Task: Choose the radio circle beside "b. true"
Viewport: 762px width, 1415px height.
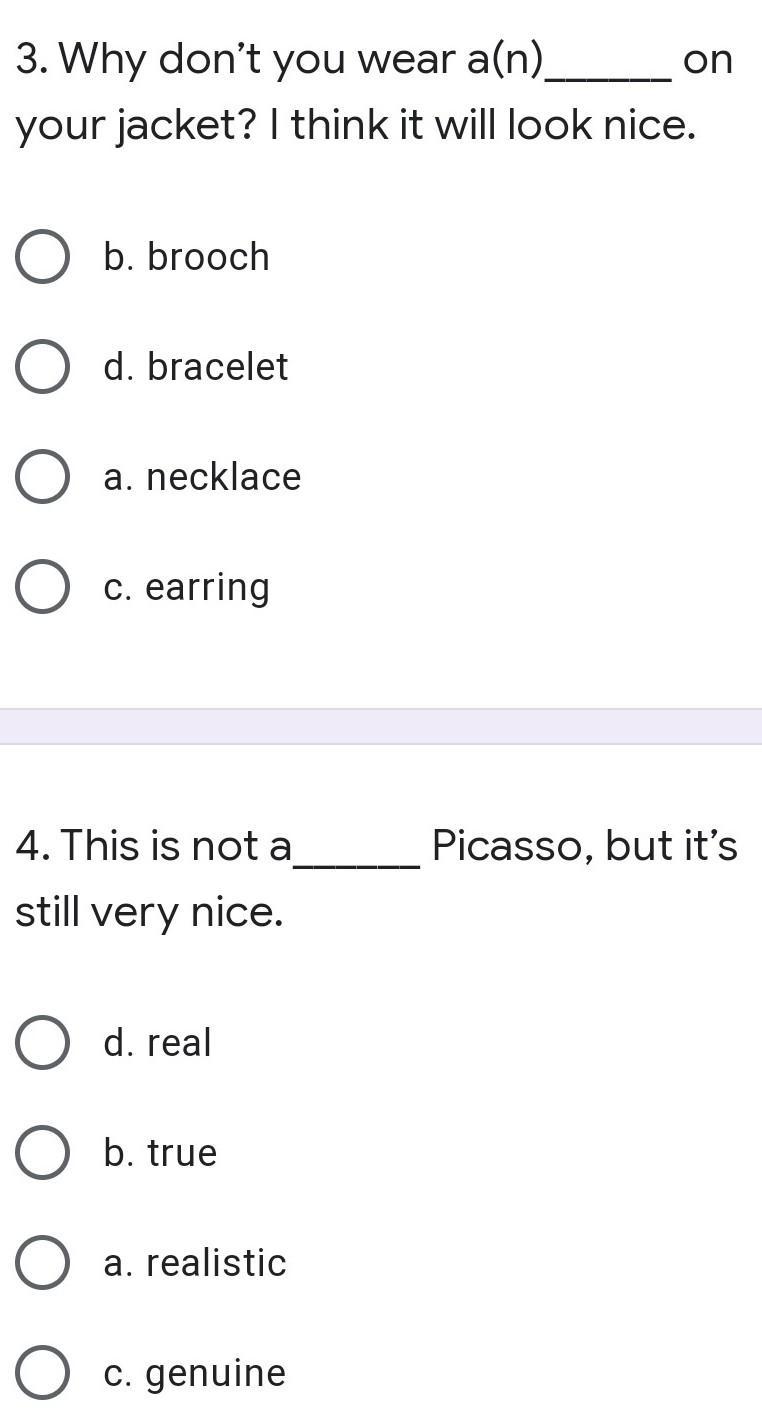Action: (x=43, y=1153)
